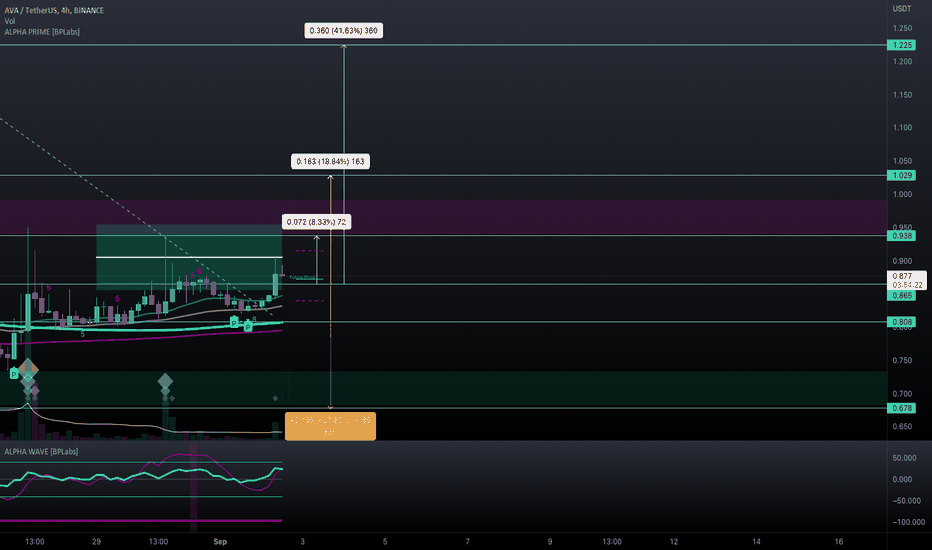Click the 14 date label on the time axis
Image resolution: width=932 pixels, height=550 pixels.
tap(756, 542)
